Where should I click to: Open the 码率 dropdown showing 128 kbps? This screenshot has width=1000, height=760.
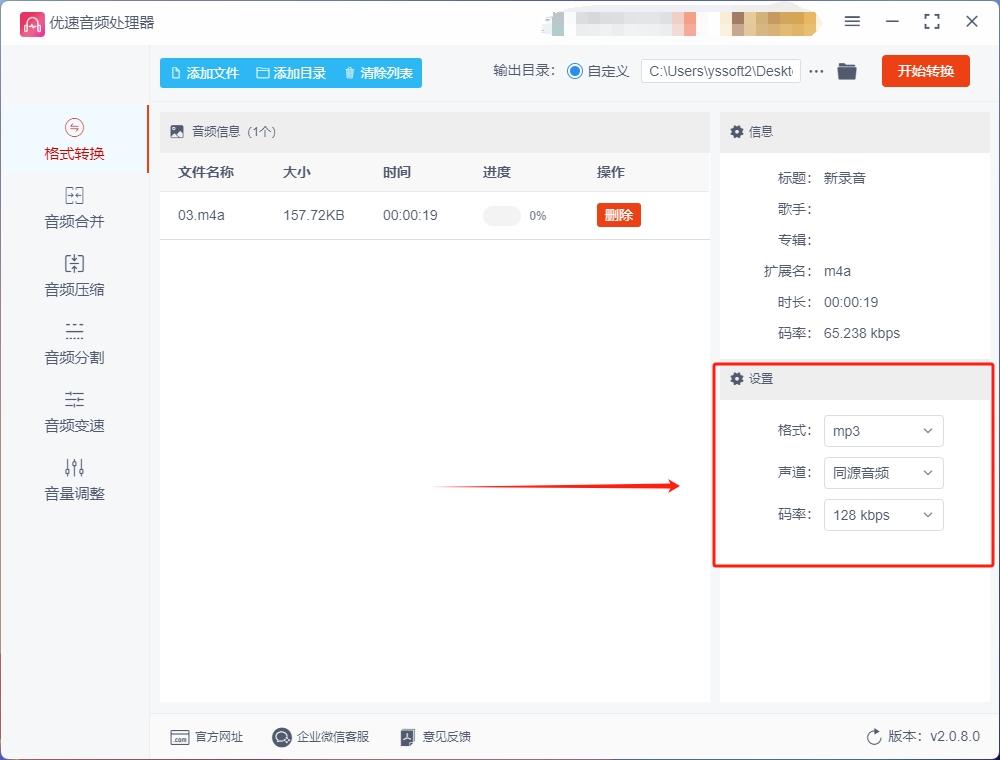click(x=883, y=515)
